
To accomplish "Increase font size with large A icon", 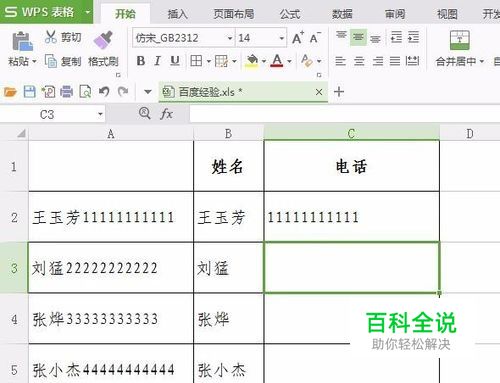I will (298, 38).
